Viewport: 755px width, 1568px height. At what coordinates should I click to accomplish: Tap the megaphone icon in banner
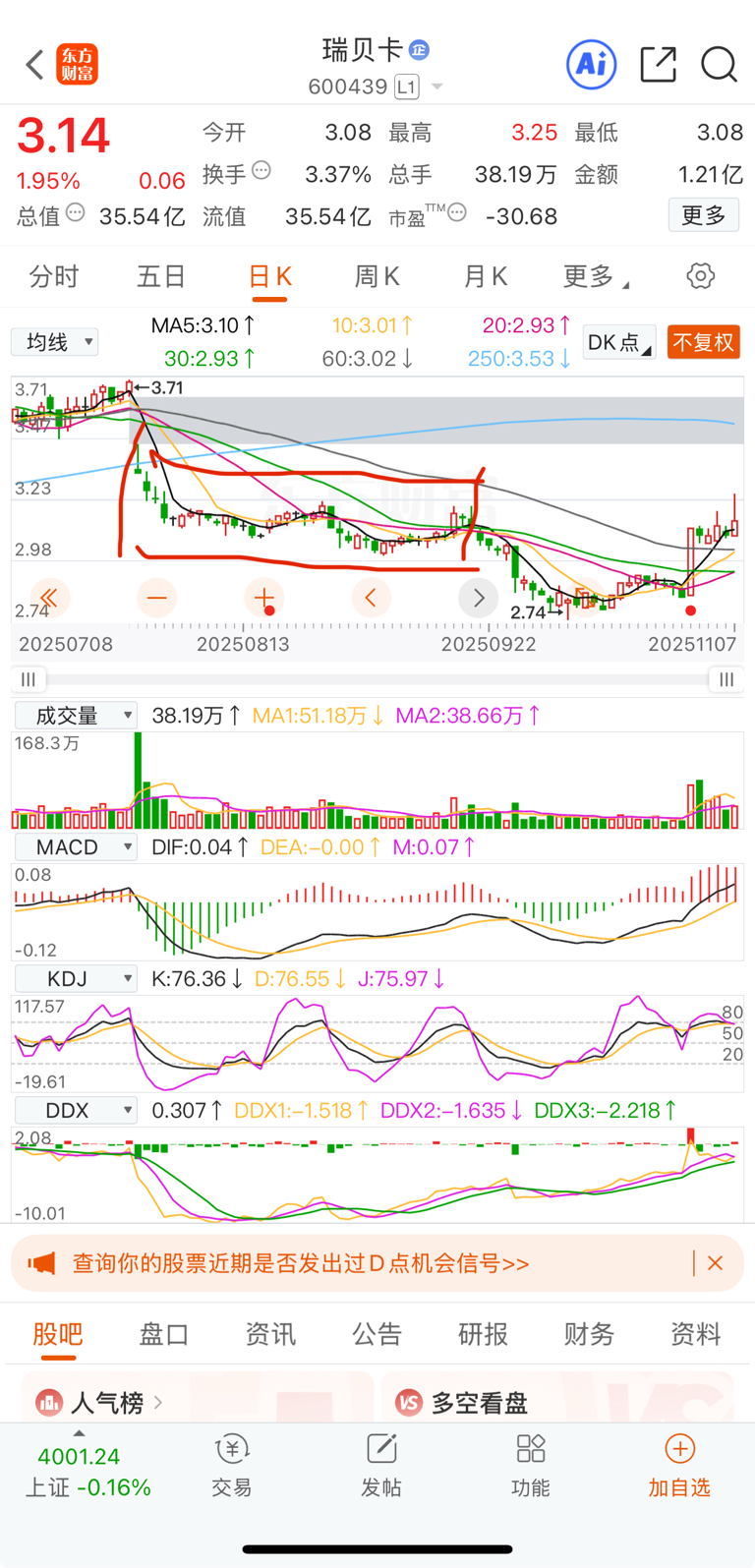click(x=41, y=1263)
